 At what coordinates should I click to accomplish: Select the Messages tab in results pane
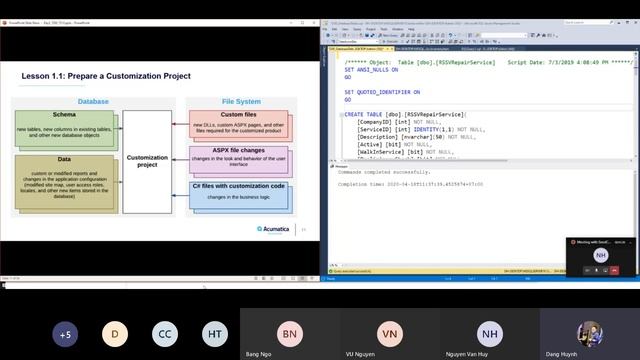340,166
